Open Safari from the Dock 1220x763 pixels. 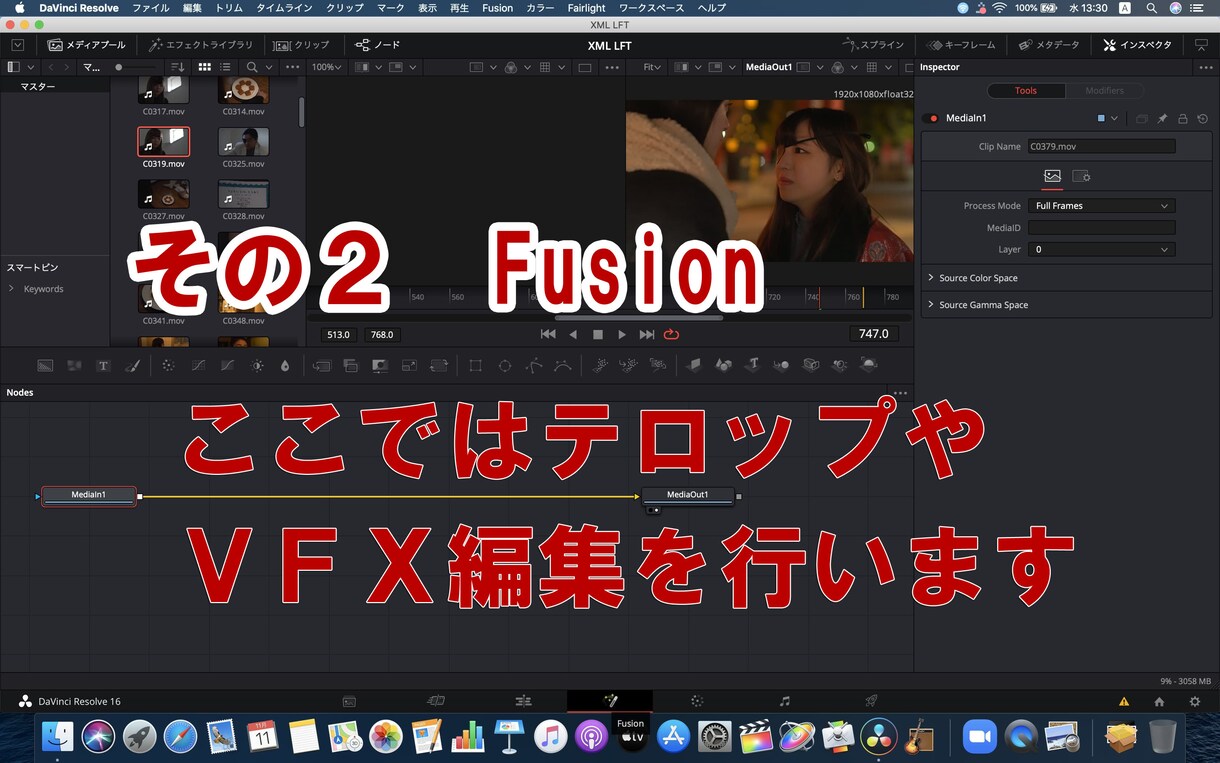pyautogui.click(x=181, y=737)
